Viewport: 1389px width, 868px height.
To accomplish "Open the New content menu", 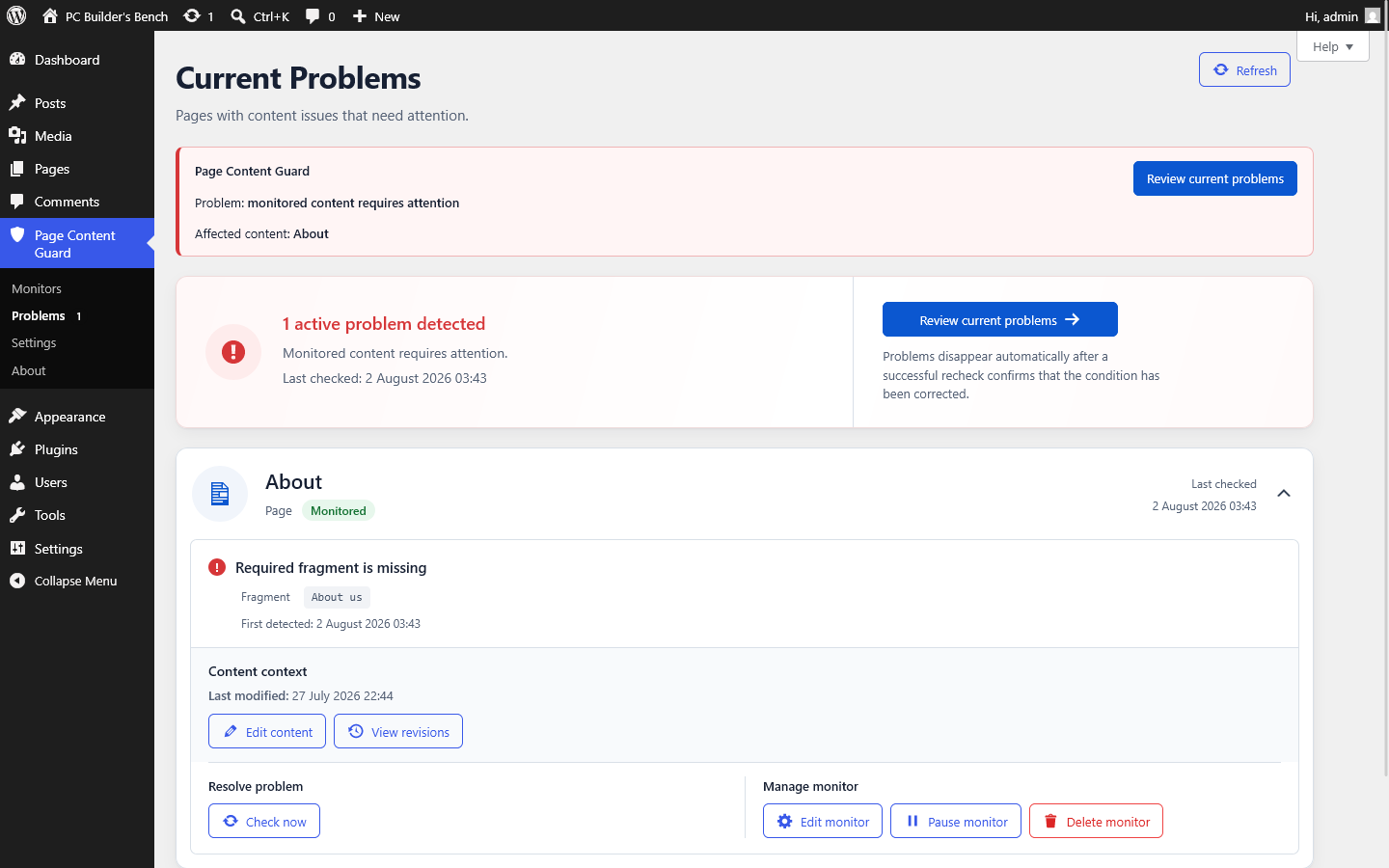I will coord(376,16).
